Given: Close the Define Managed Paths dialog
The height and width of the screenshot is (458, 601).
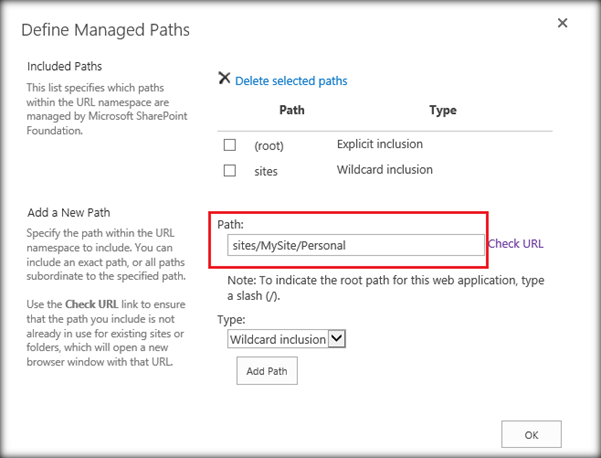Looking at the screenshot, I should point(562,23).
